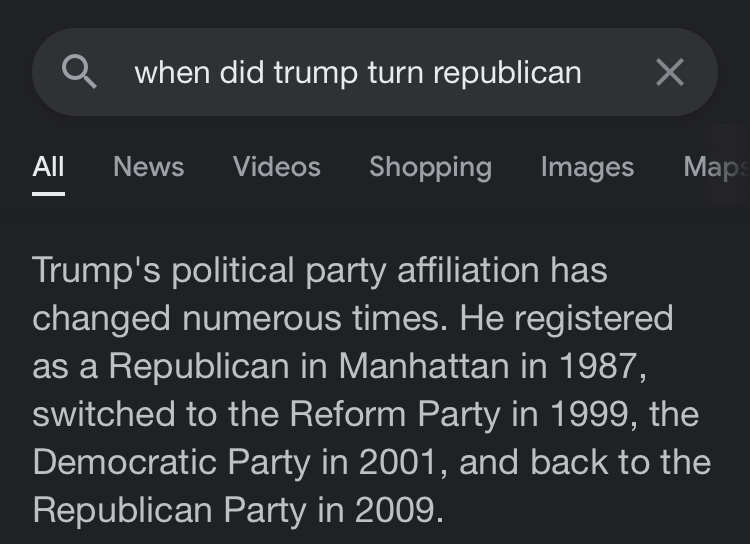Click the year 2001 in the snippet

pyautogui.click(x=398, y=462)
